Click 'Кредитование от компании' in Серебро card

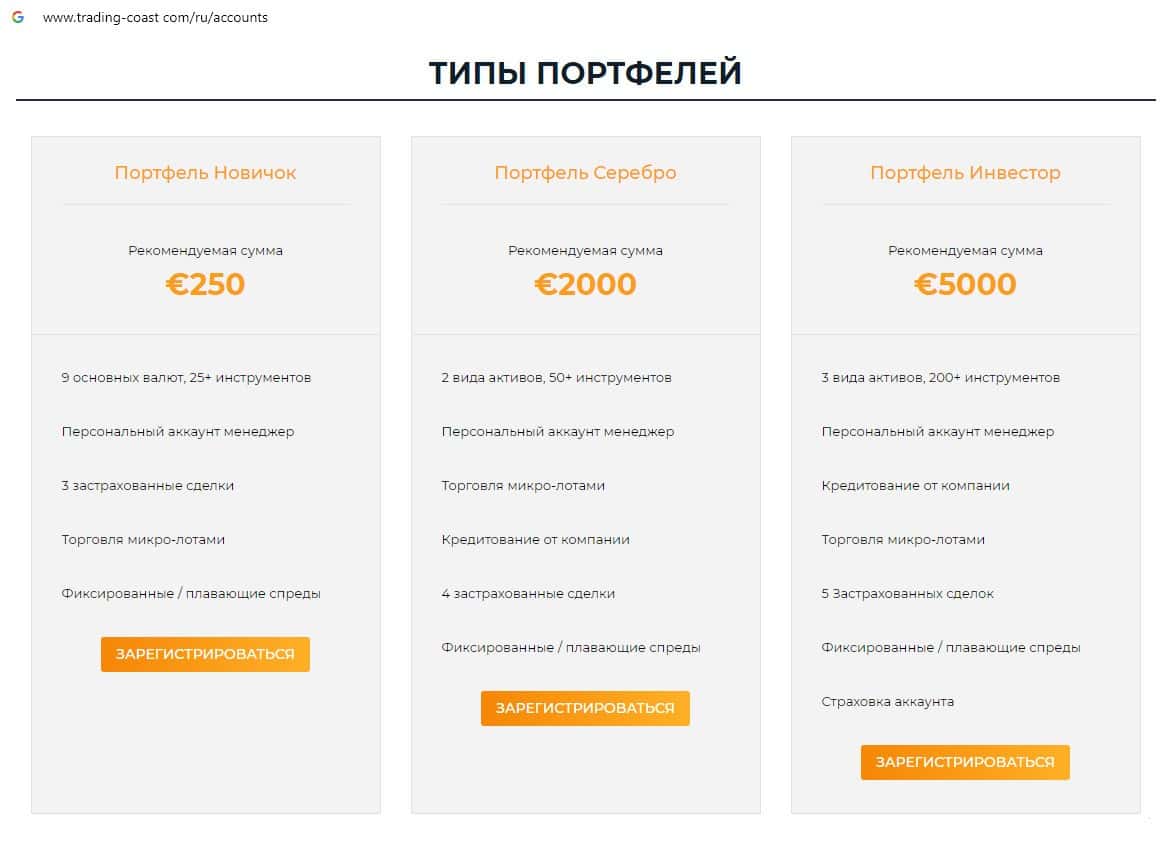click(536, 540)
